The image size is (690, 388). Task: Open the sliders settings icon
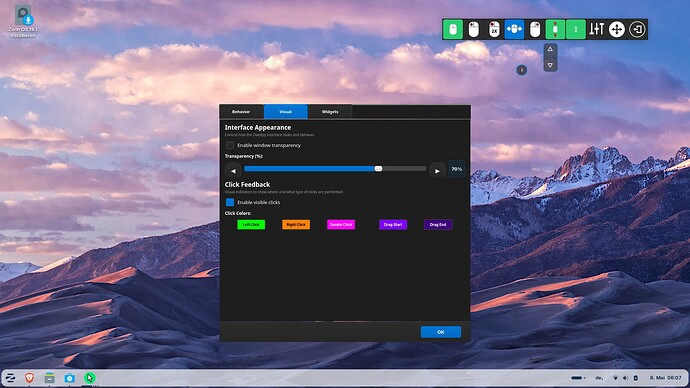(x=596, y=29)
